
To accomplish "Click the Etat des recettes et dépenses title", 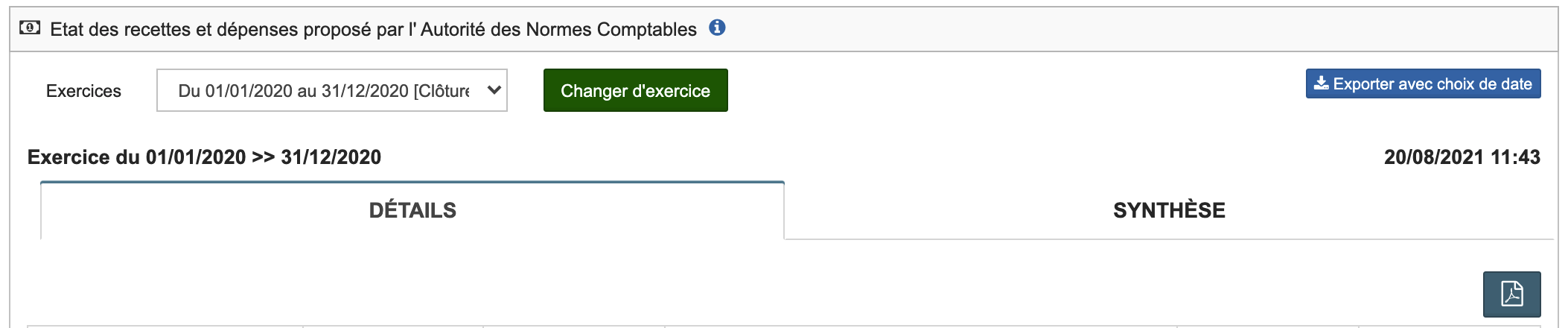I will [373, 29].
